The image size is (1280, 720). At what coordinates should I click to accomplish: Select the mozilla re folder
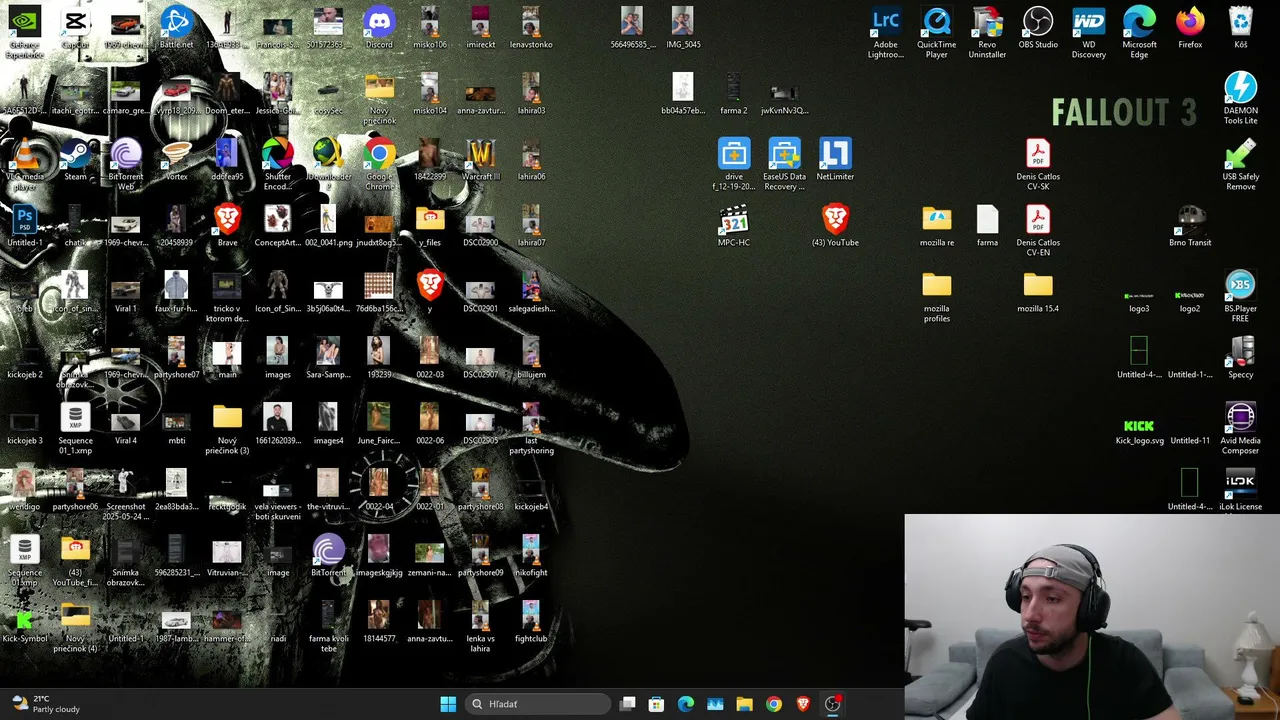[937, 226]
